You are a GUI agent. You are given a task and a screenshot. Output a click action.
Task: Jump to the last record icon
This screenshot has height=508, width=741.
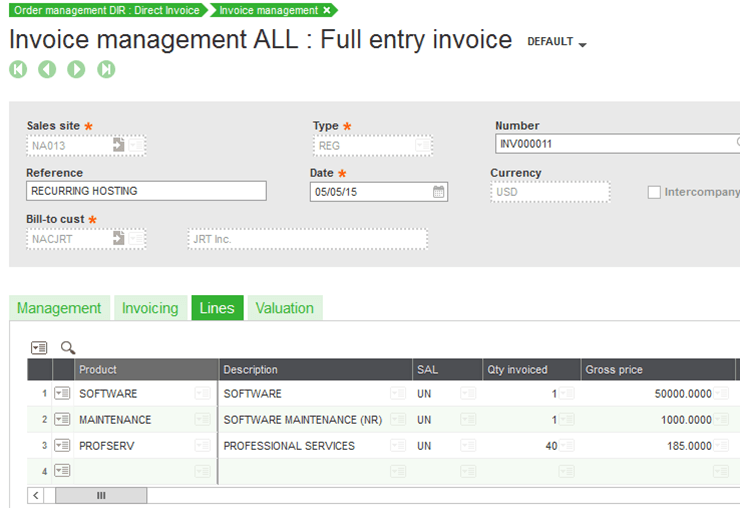[x=106, y=69]
